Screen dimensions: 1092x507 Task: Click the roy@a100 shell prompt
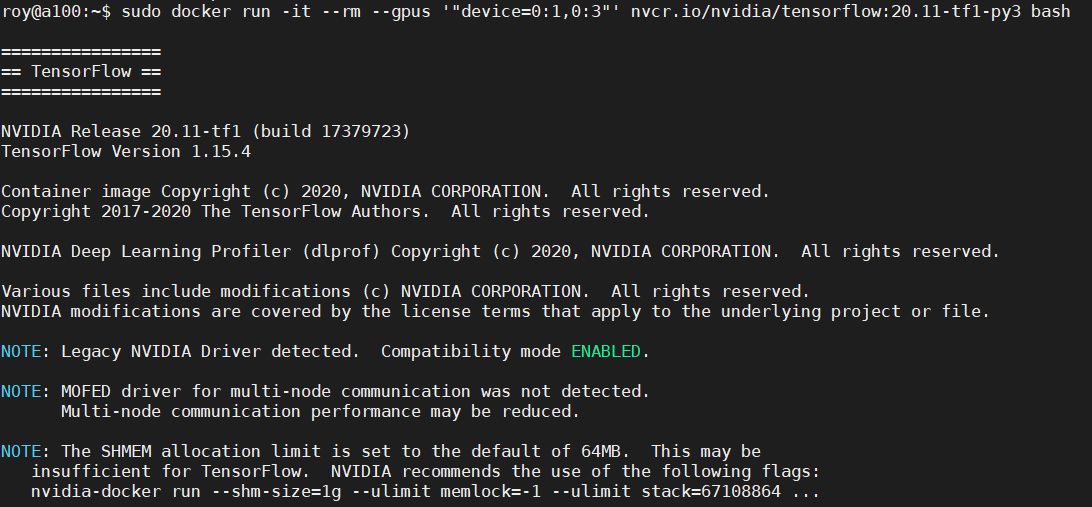[55, 12]
